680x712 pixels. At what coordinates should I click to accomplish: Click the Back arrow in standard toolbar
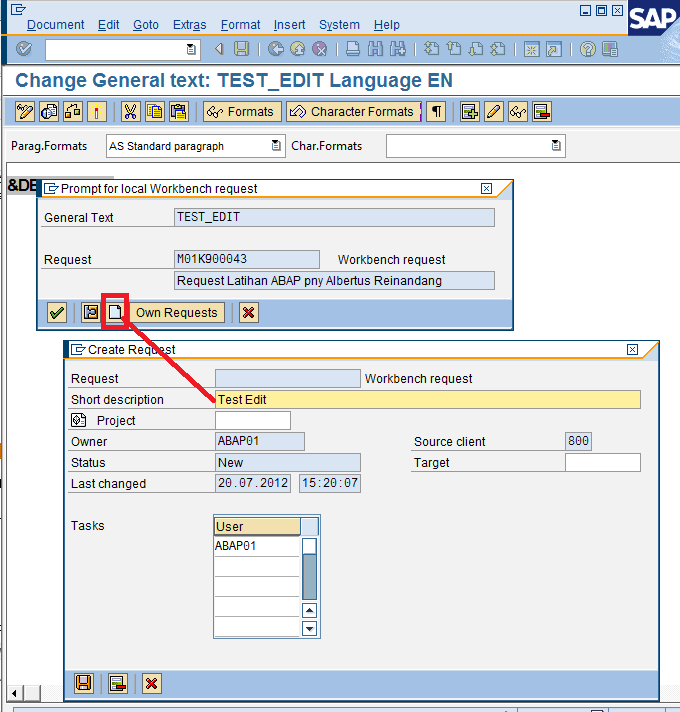tap(219, 49)
